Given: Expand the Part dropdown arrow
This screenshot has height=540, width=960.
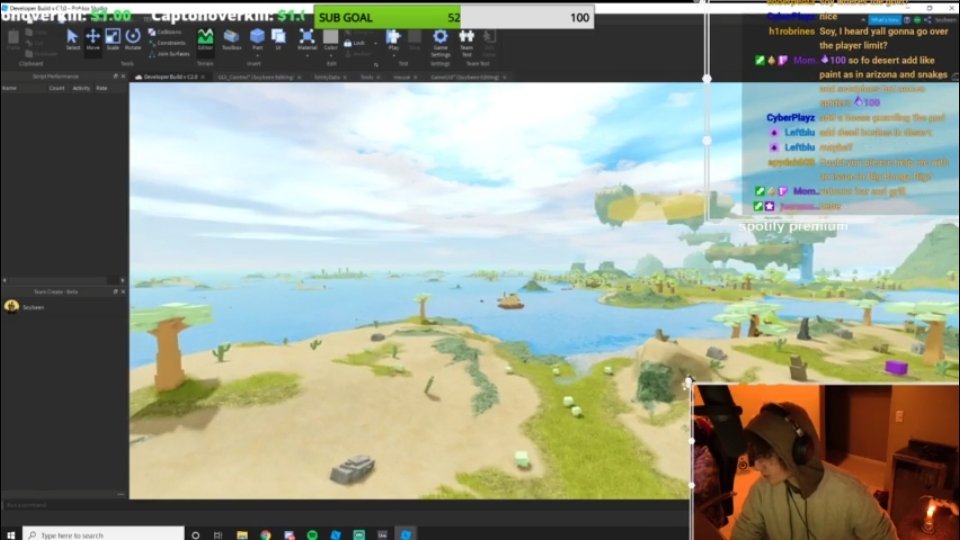Looking at the screenshot, I should [257, 55].
